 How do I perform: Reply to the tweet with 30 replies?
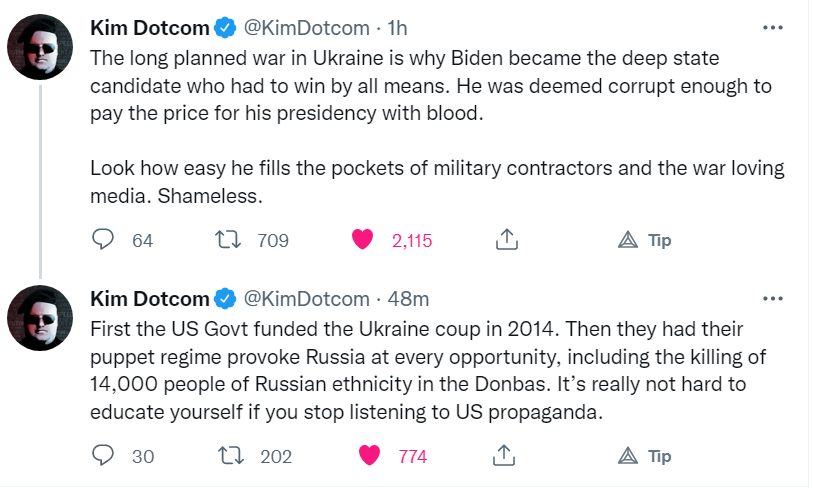tap(105, 456)
